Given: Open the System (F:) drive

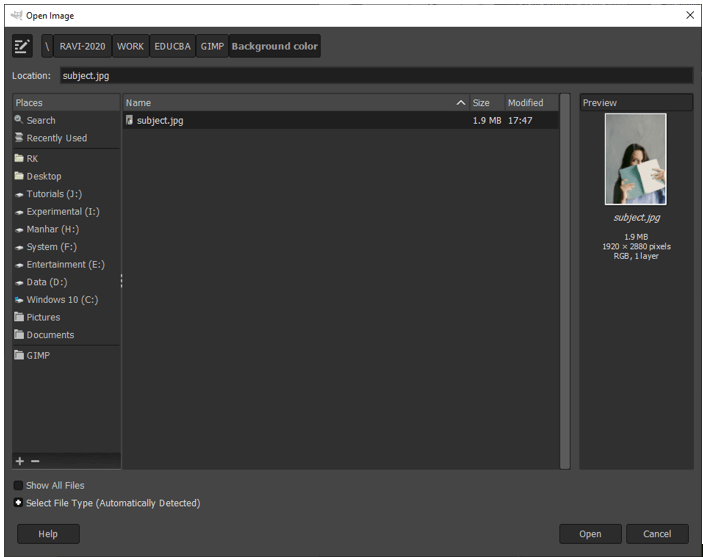Looking at the screenshot, I should [66, 247].
